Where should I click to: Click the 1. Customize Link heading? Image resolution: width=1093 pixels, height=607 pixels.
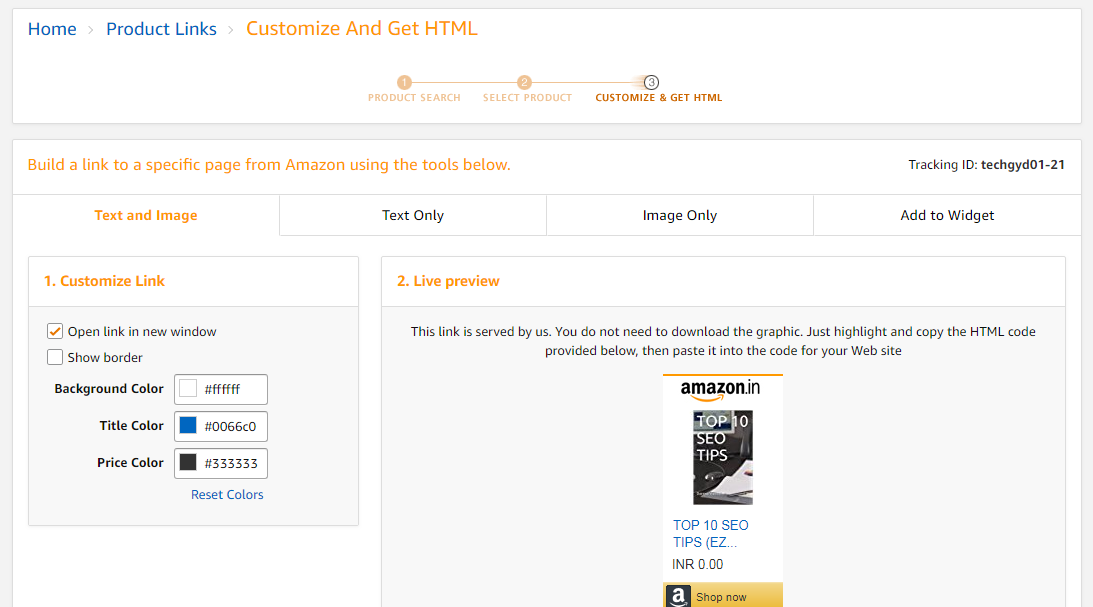(105, 282)
